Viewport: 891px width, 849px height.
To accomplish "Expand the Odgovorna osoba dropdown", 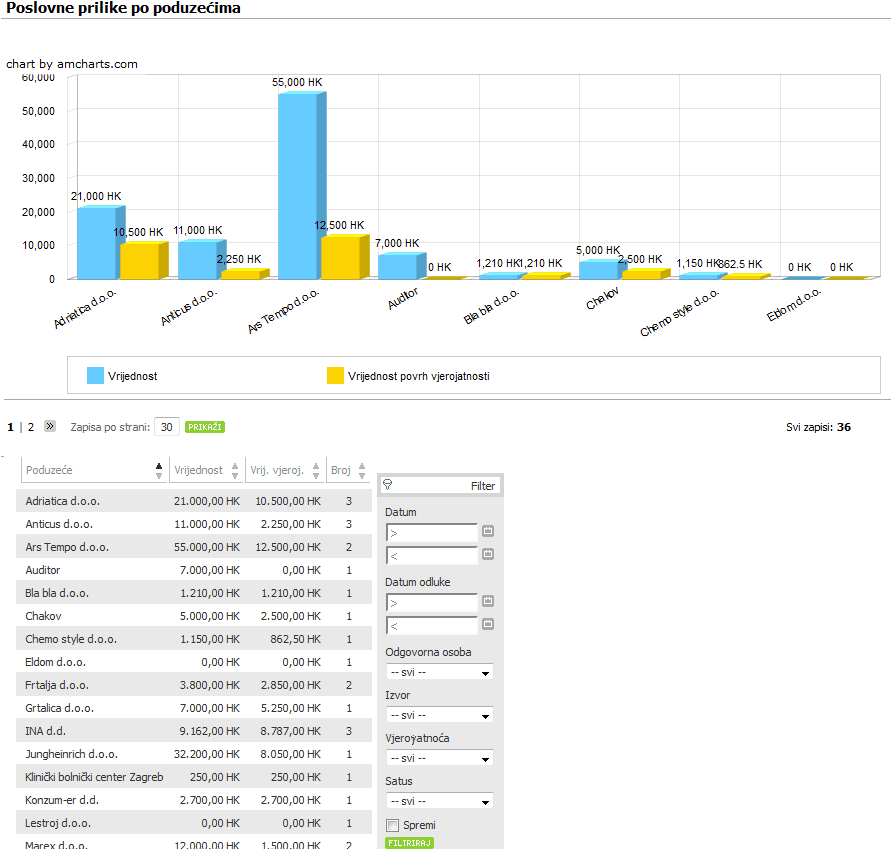I will click(439, 672).
